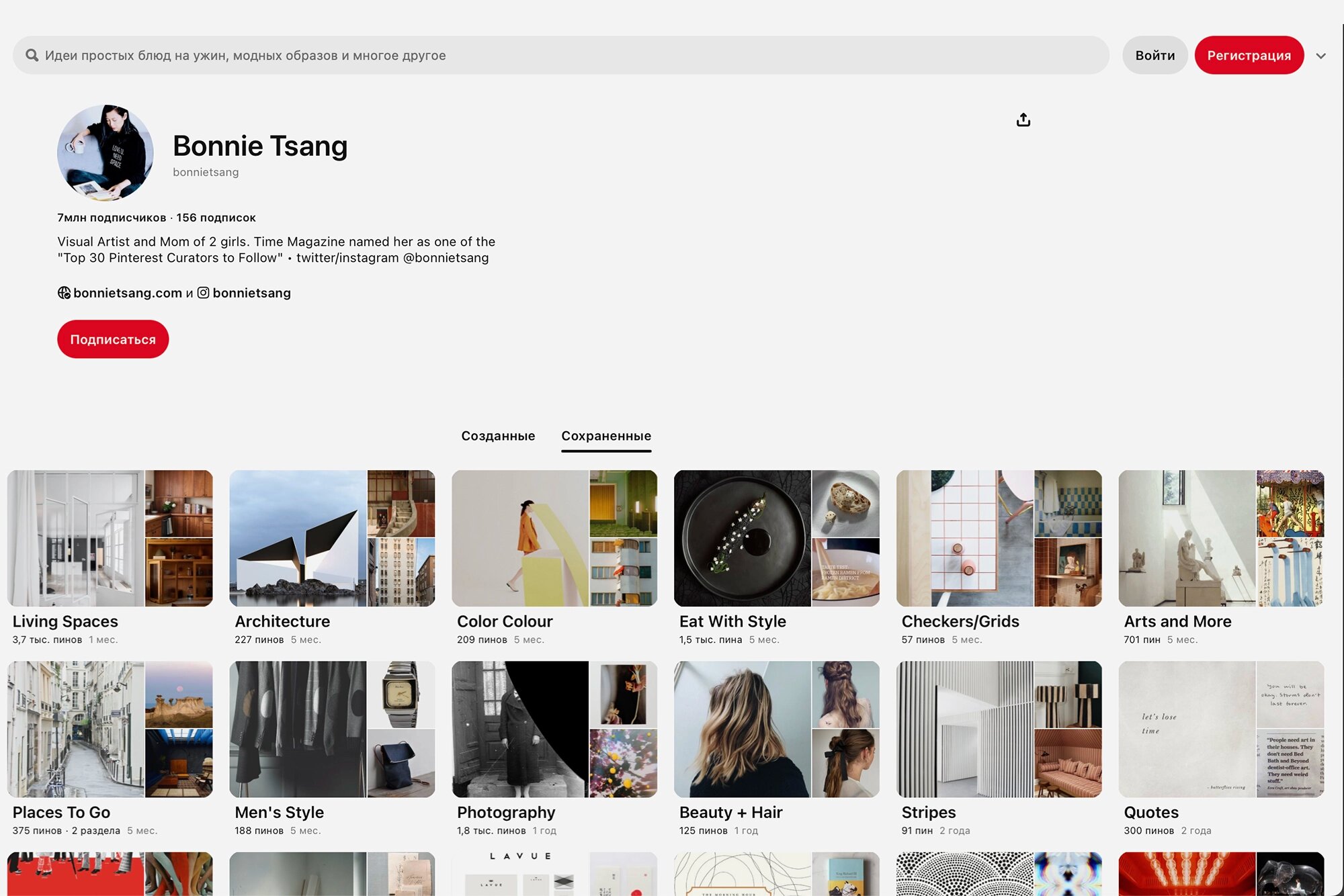Screen dimensions: 1344x896
Task: Click the 7млн подписчиков followers count
Action: (112, 218)
